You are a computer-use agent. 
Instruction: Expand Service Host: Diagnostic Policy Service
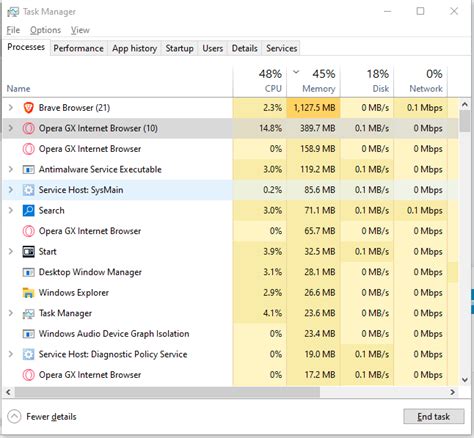tap(11, 354)
